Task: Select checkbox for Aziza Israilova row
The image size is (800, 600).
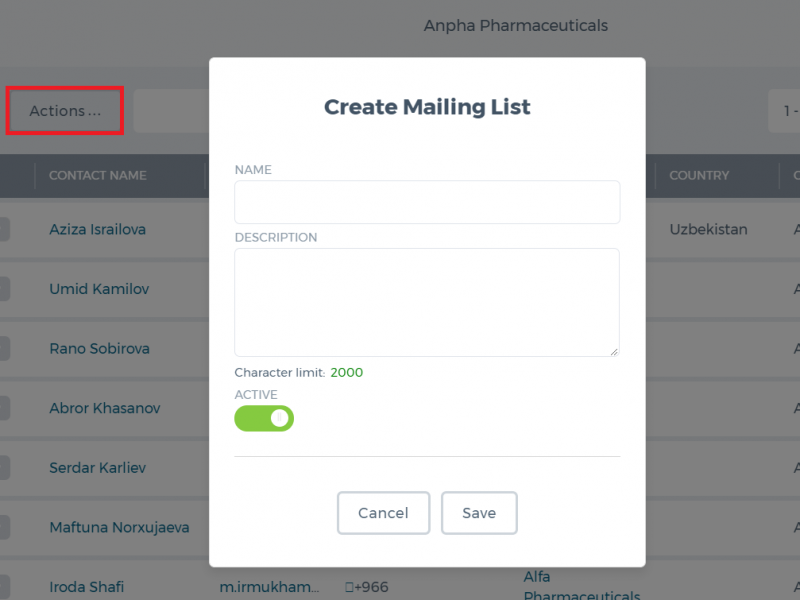Action: [x=4, y=230]
